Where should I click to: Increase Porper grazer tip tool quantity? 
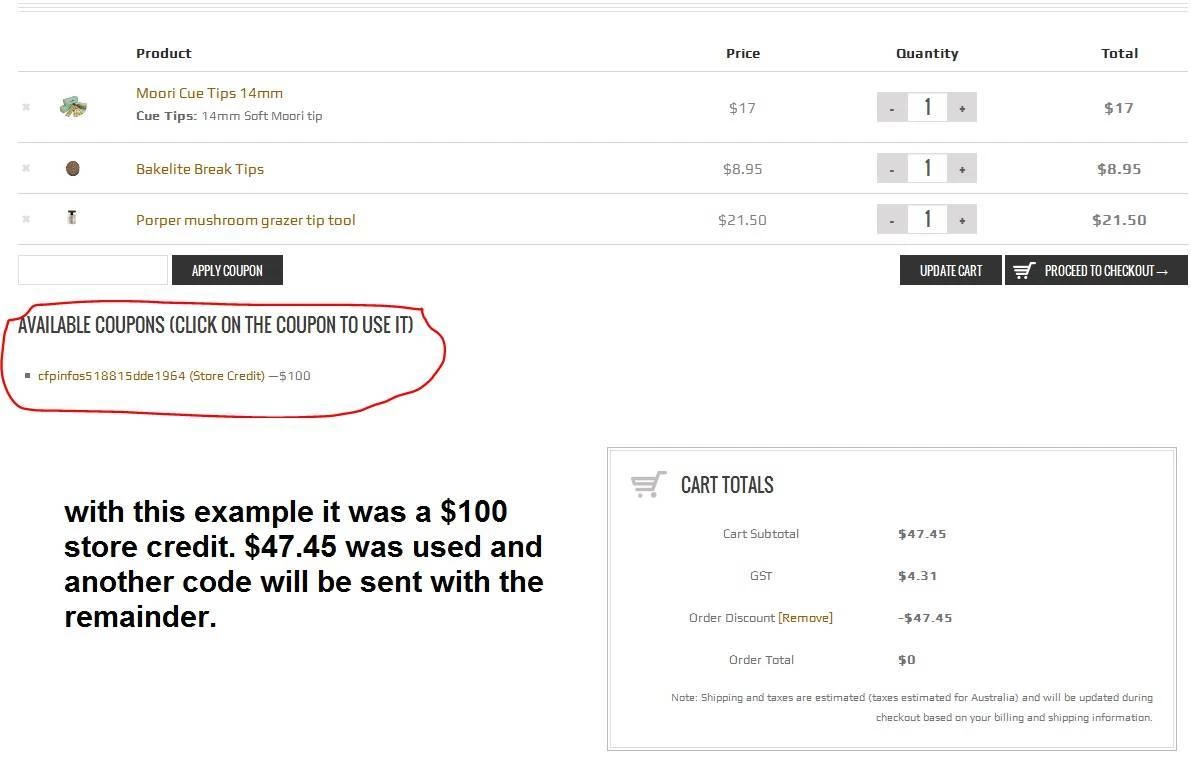pos(962,220)
